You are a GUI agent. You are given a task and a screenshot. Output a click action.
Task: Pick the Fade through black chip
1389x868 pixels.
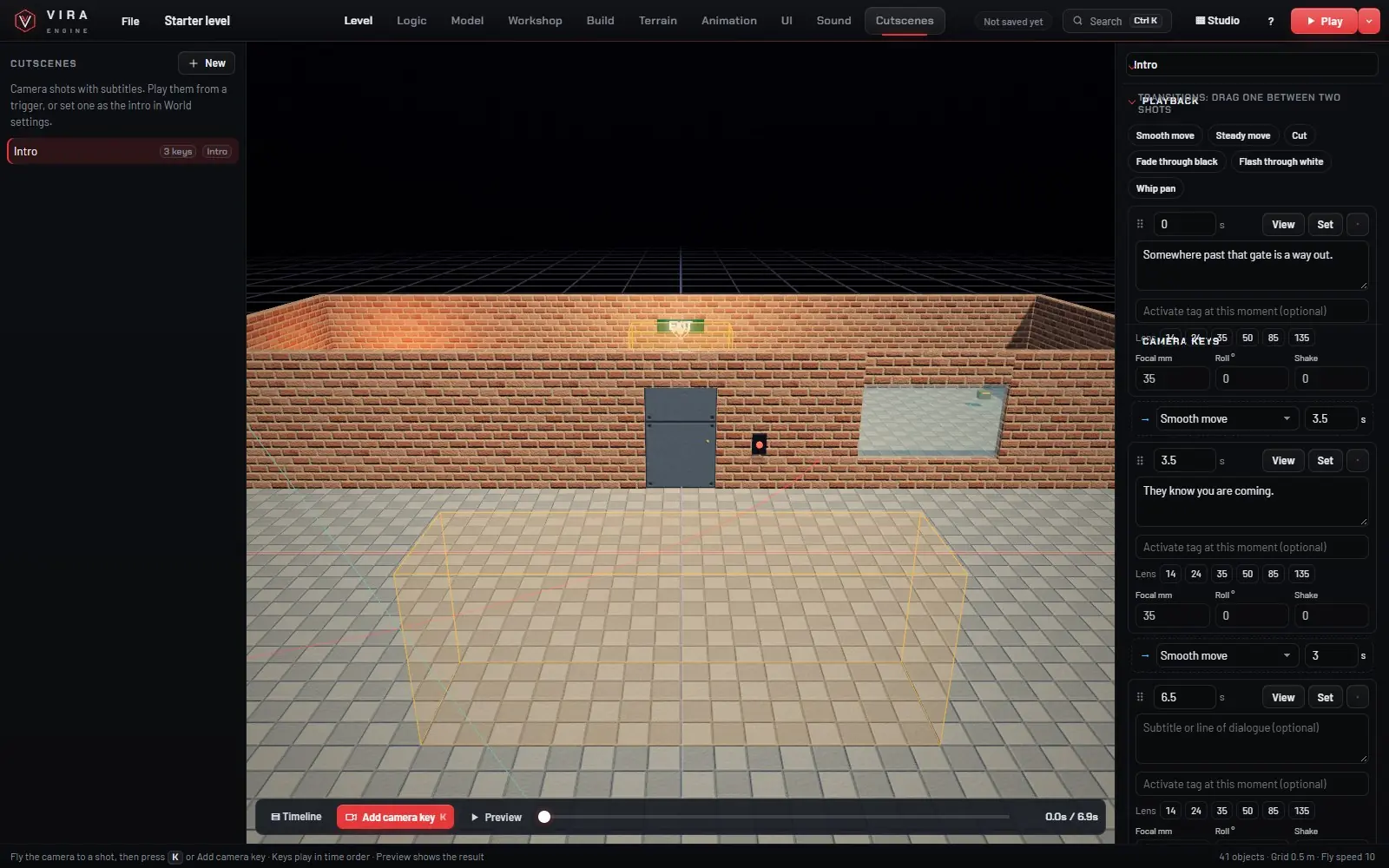pyautogui.click(x=1176, y=161)
